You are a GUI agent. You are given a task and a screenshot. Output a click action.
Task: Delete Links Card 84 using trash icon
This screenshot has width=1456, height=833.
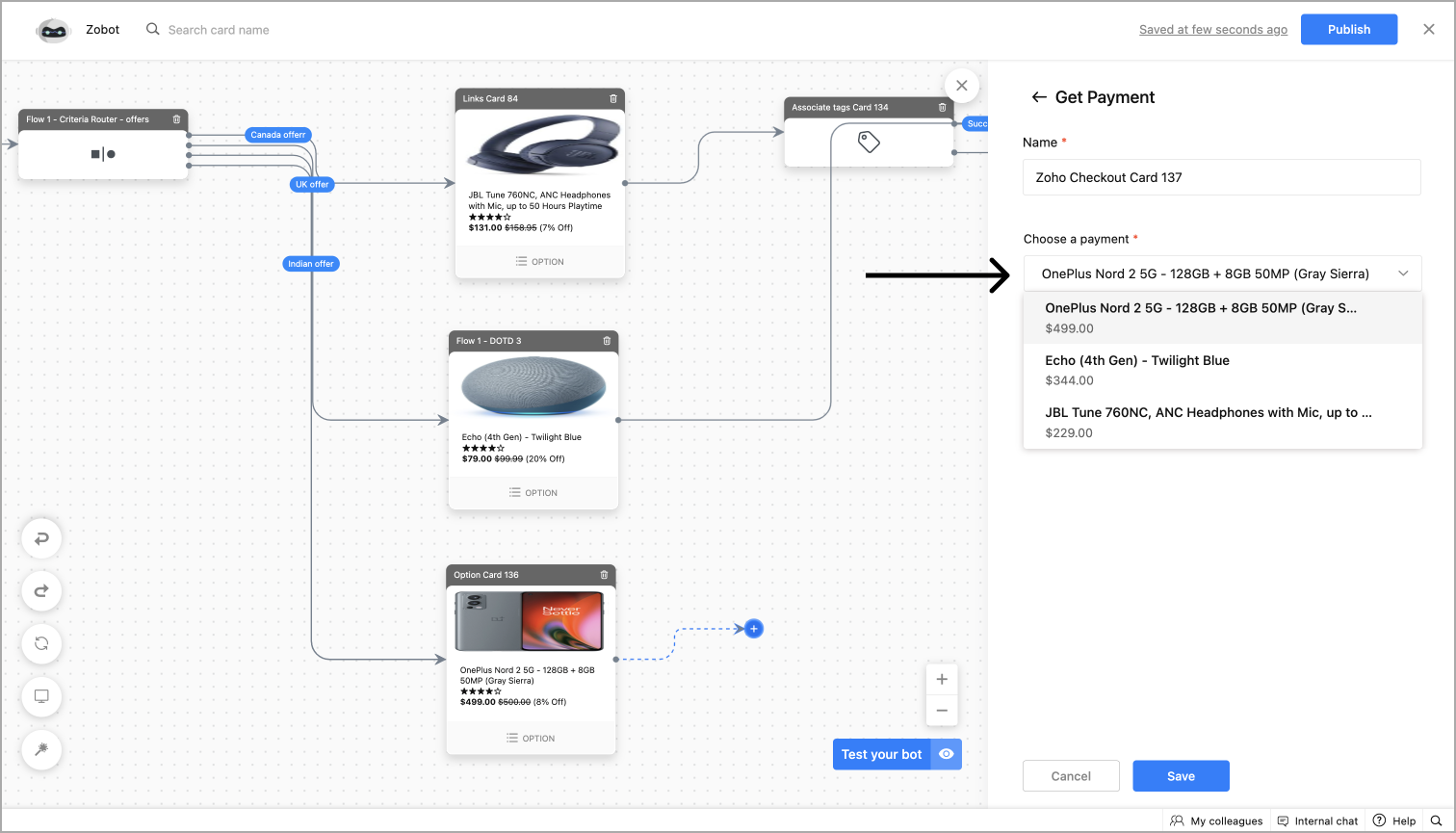pyautogui.click(x=613, y=98)
